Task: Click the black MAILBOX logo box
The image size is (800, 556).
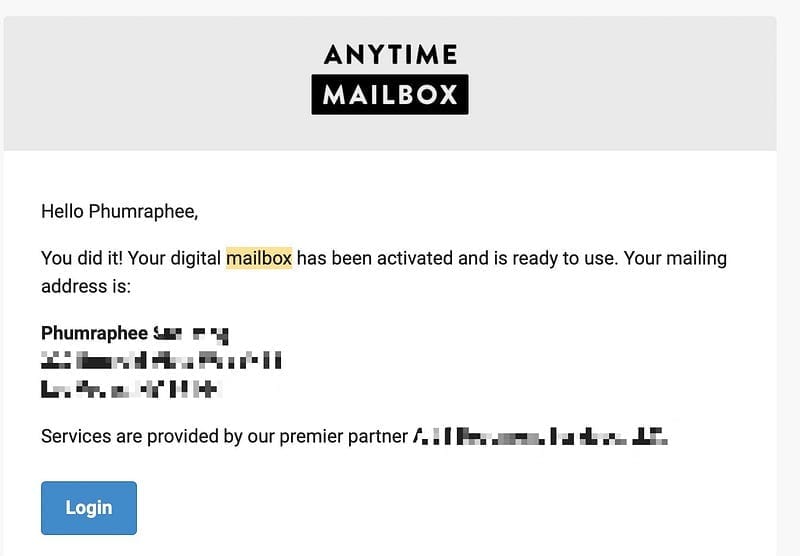Action: tap(390, 94)
